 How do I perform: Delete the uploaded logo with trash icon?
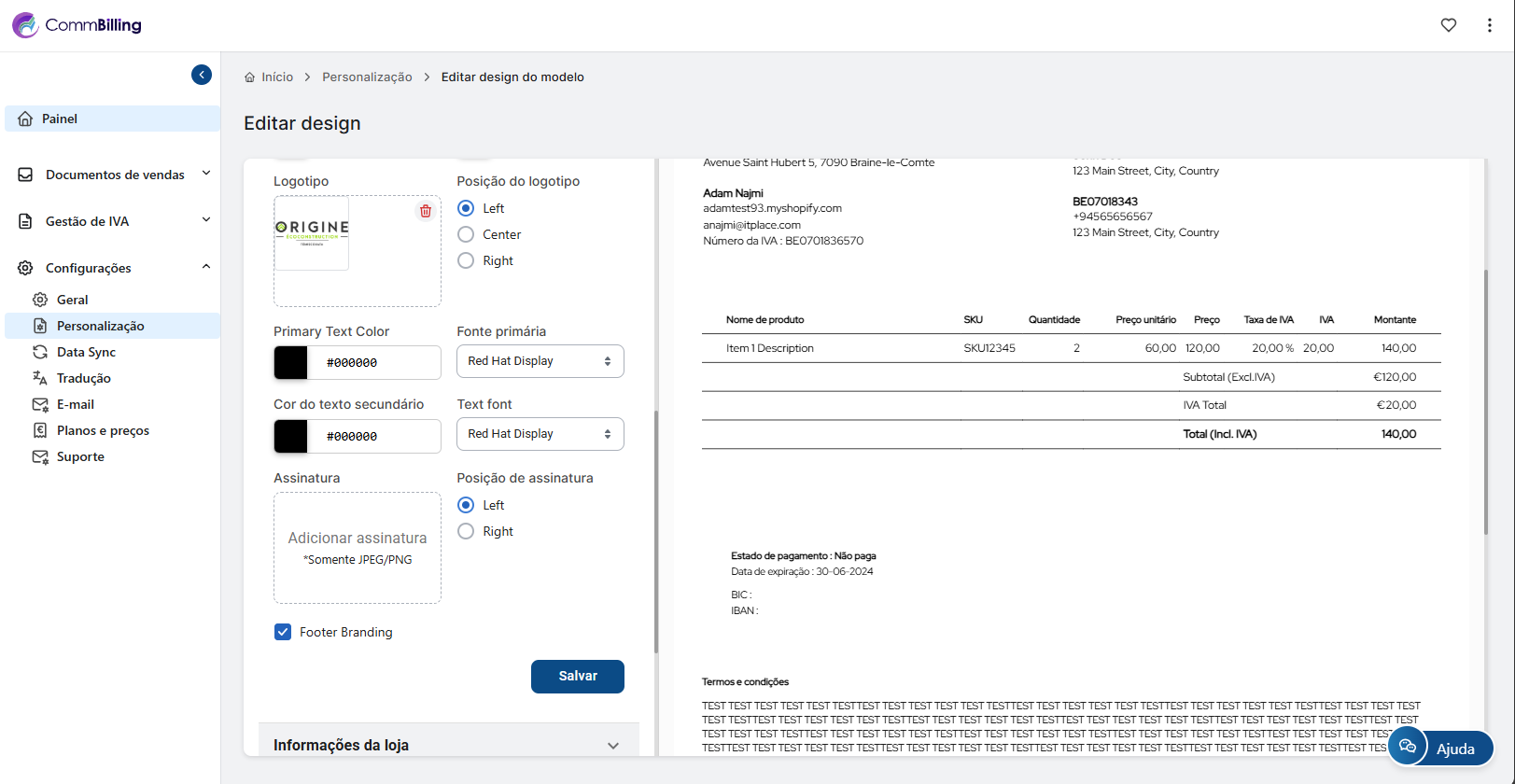426,211
